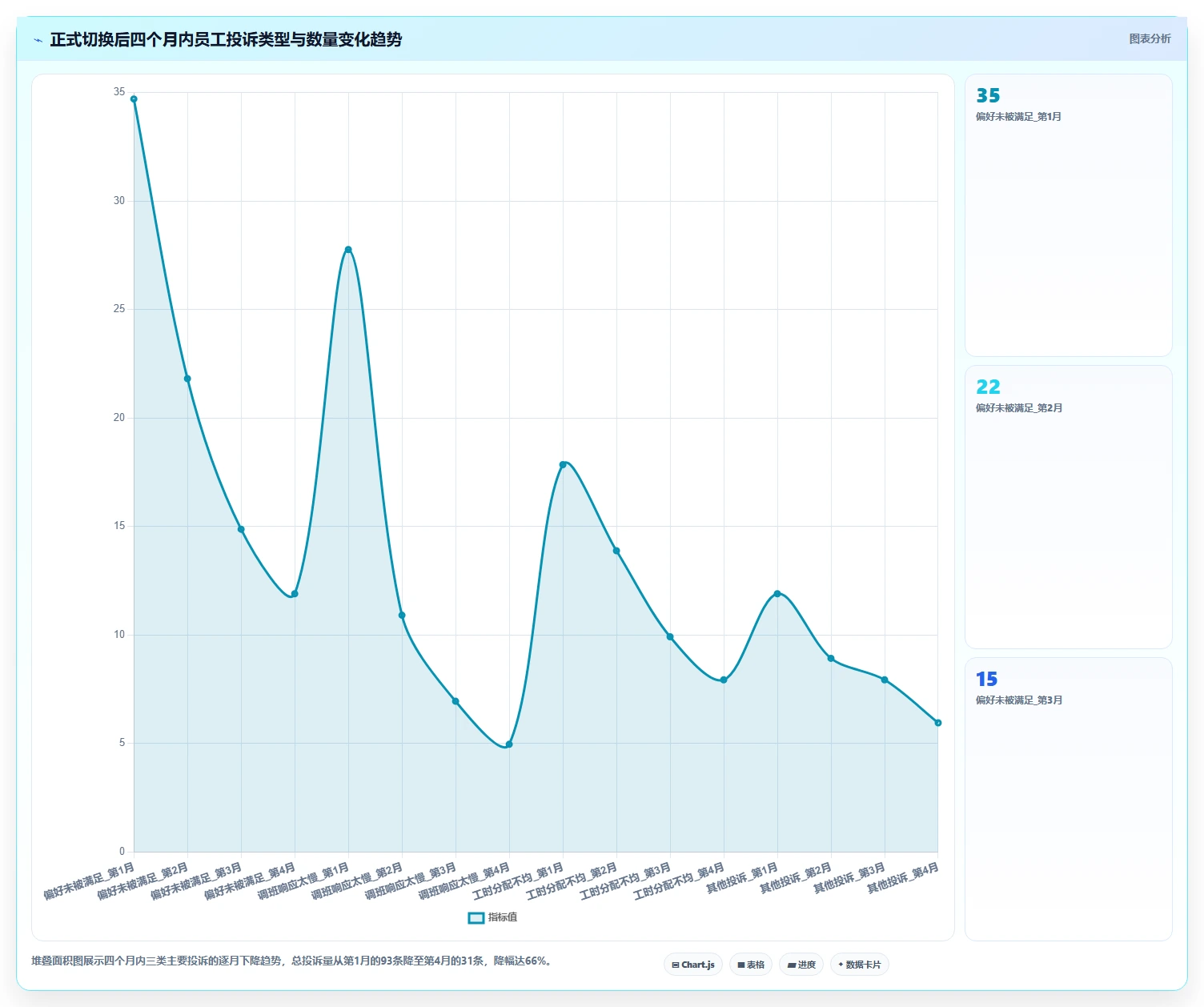The width and height of the screenshot is (1204, 1007).
Task: Click the peak data point for 调班响应太慢_第1月
Action: point(348,250)
